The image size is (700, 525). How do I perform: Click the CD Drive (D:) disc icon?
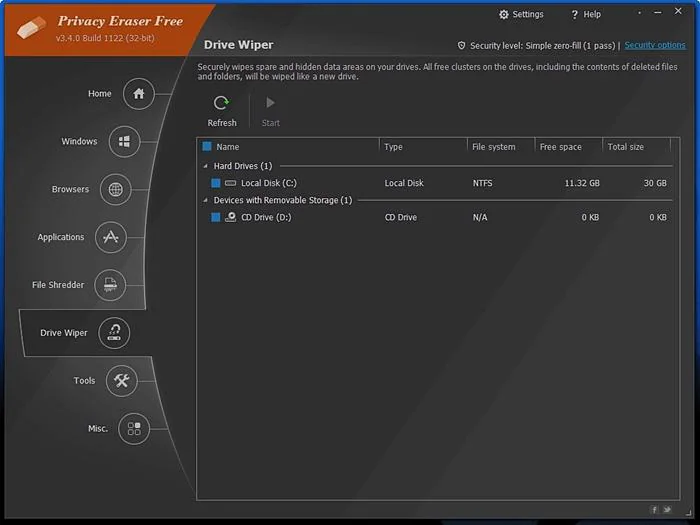[230, 217]
